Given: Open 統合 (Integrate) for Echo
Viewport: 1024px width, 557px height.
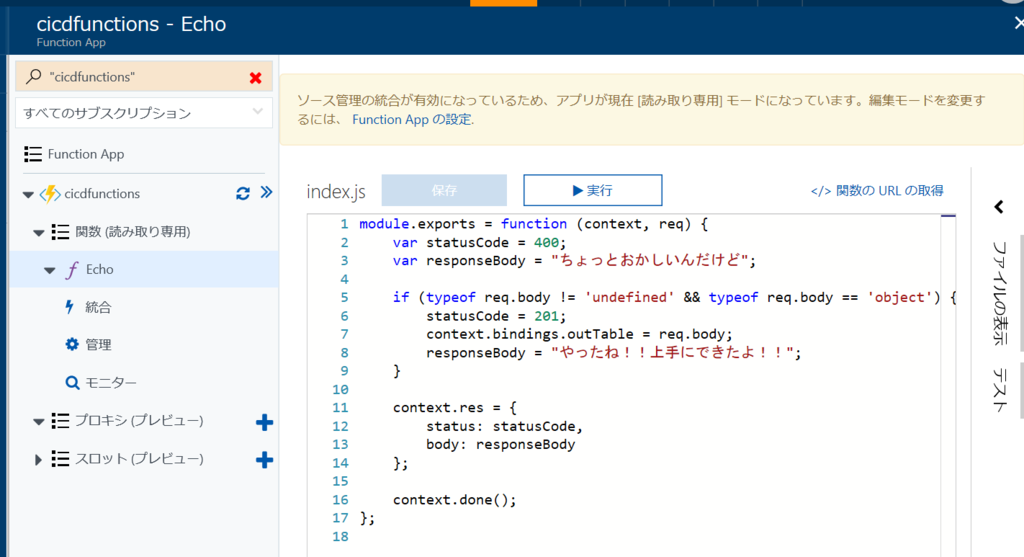Looking at the screenshot, I should [x=98, y=307].
